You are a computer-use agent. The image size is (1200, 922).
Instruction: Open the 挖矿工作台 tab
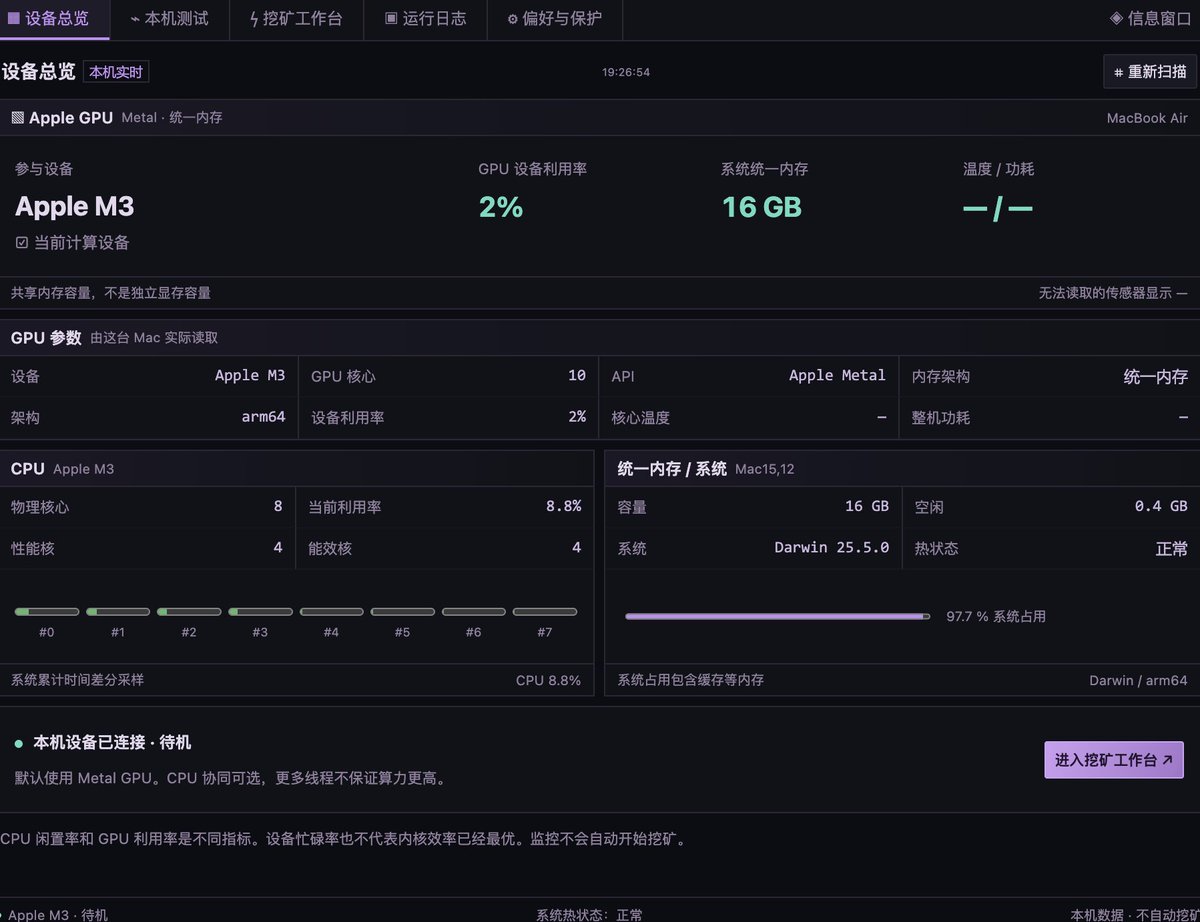click(296, 19)
